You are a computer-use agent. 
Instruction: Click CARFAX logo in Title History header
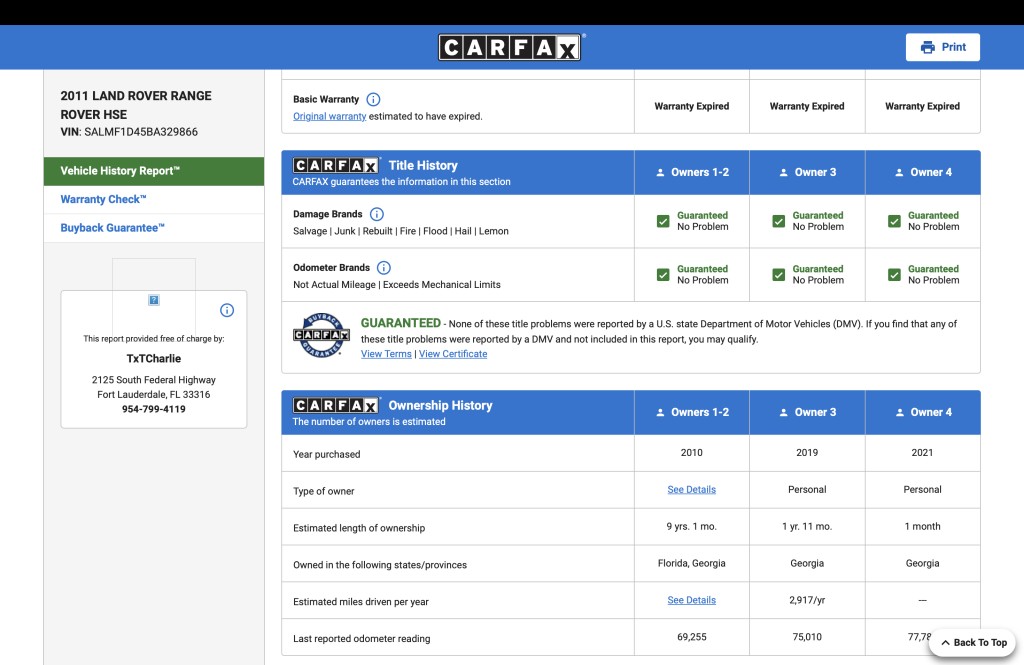click(336, 165)
